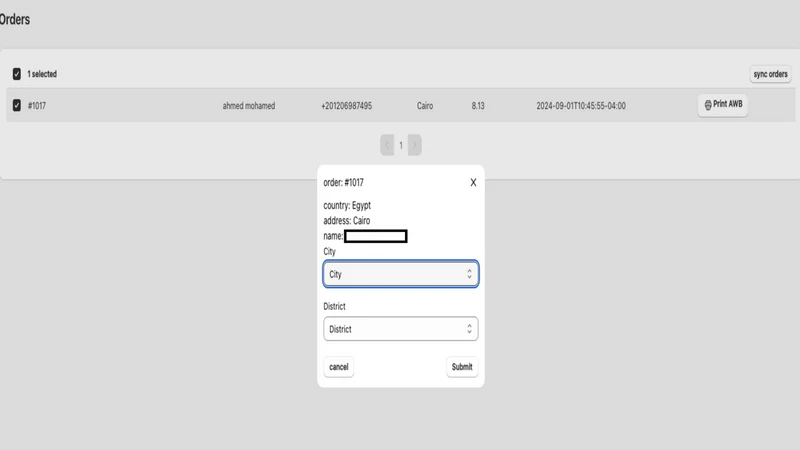
Task: Submit the order form
Action: tap(462, 367)
